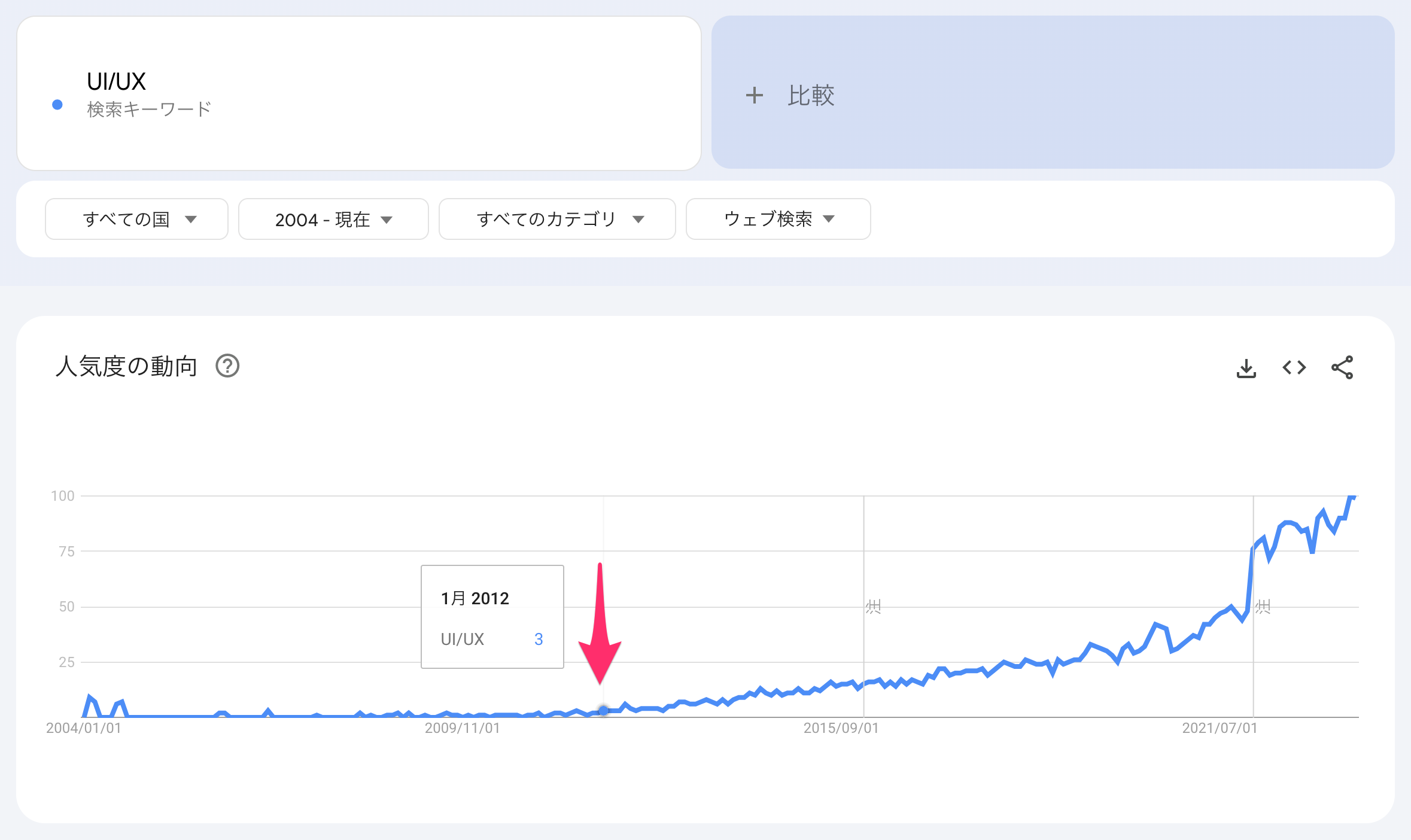The image size is (1411, 840).
Task: Click the 検索キーワード subtitle text
Action: click(149, 109)
